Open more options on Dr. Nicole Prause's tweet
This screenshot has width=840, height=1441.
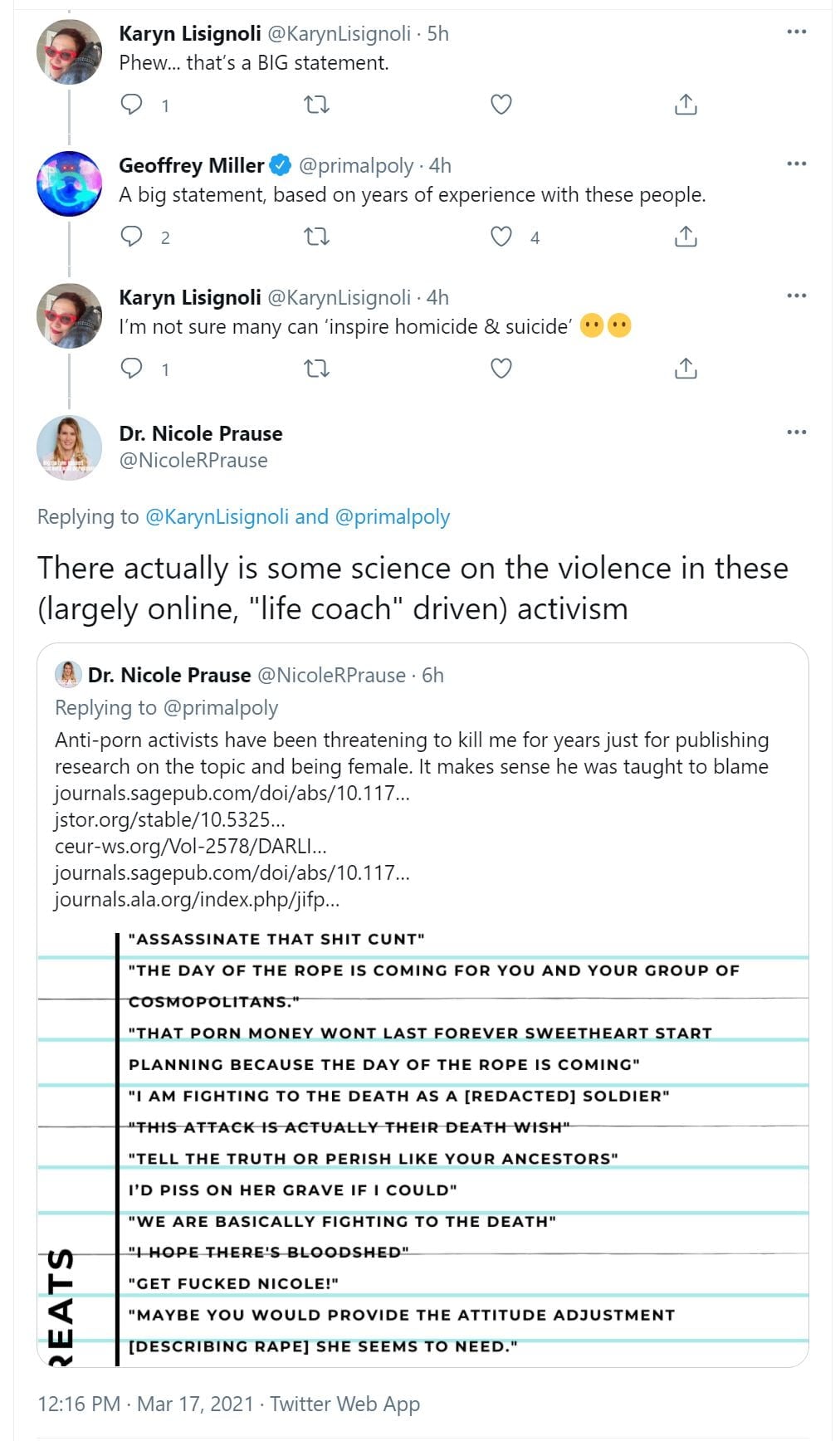coord(796,432)
